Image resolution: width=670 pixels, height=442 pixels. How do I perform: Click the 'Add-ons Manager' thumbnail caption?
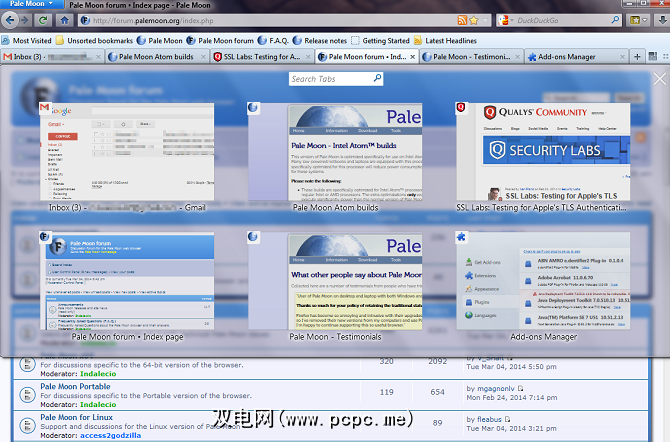point(544,337)
